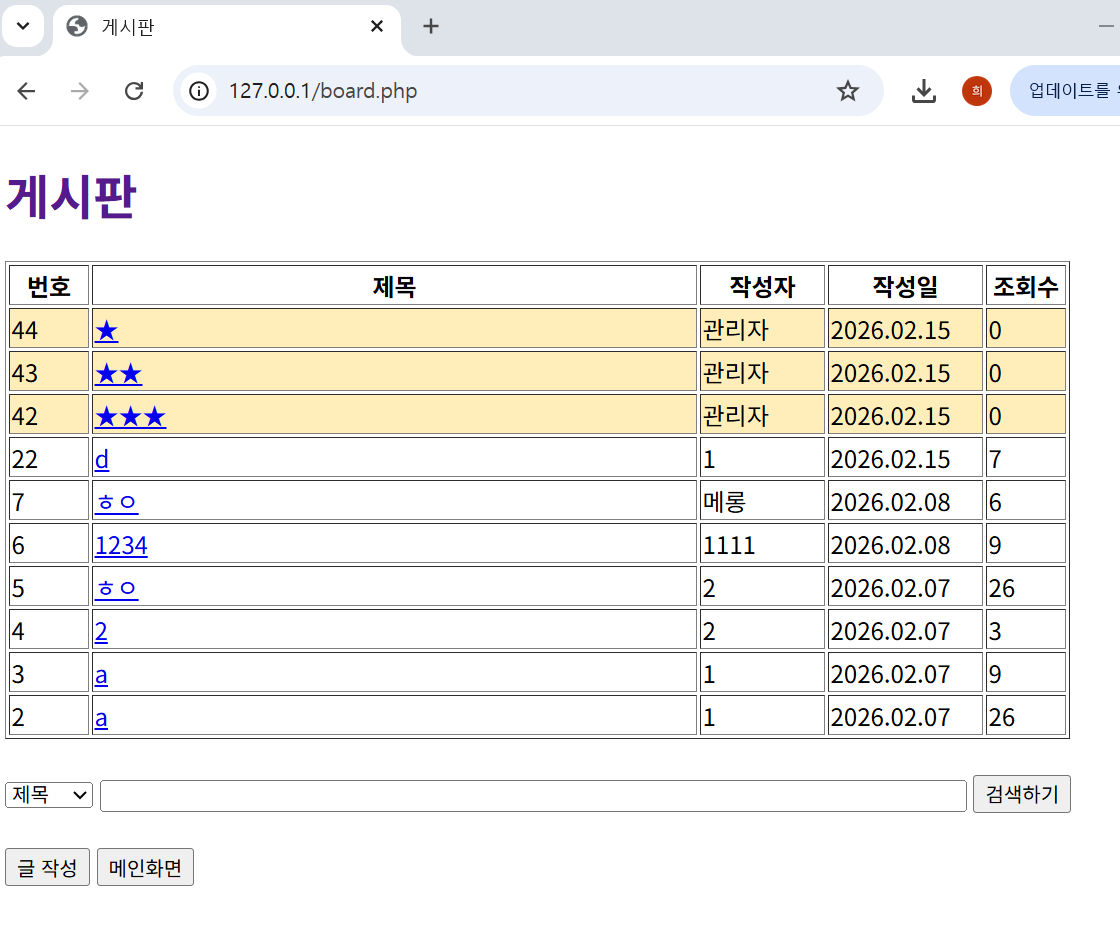
Task: Click the browser forward arrow
Action: tap(80, 91)
